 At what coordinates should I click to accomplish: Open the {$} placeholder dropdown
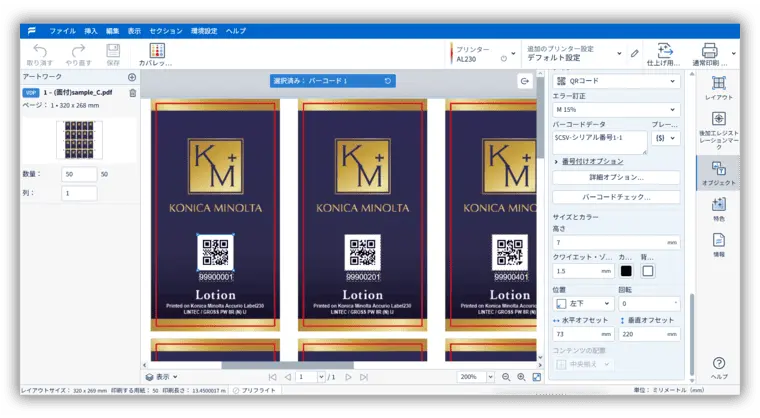[665, 138]
